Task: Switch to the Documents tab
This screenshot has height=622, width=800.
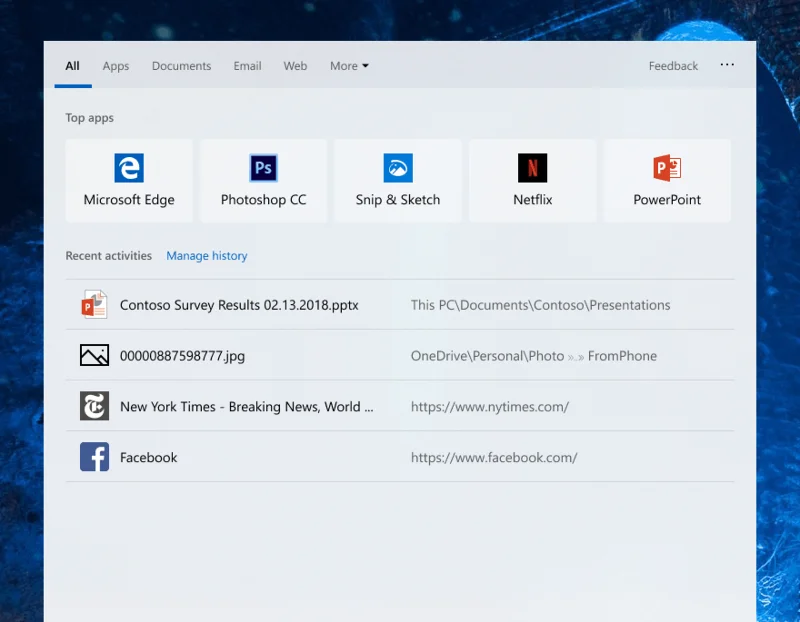Action: [x=181, y=66]
